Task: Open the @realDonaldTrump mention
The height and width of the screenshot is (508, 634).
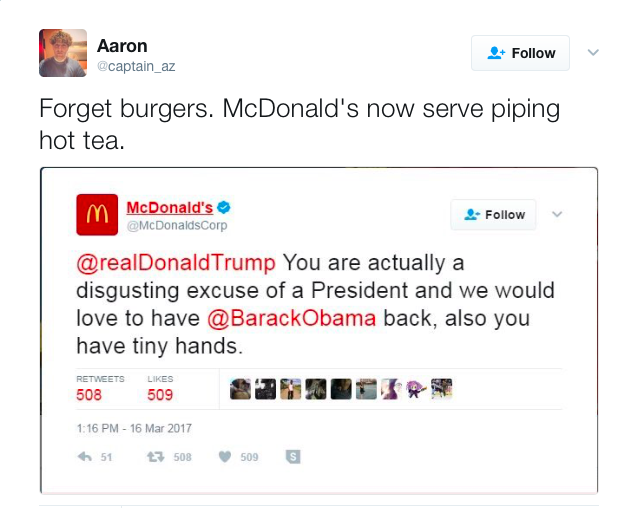Action: coord(176,263)
